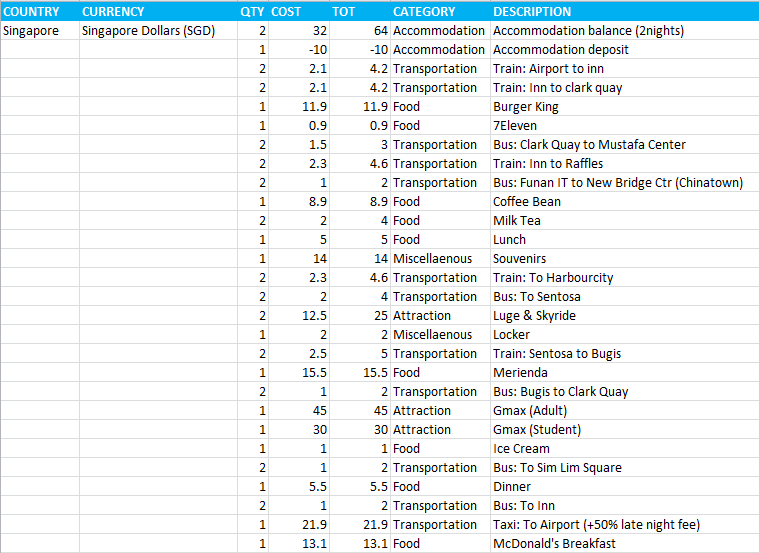The height and width of the screenshot is (553, 759).
Task: Click the 25 total cell
Action: pos(360,315)
